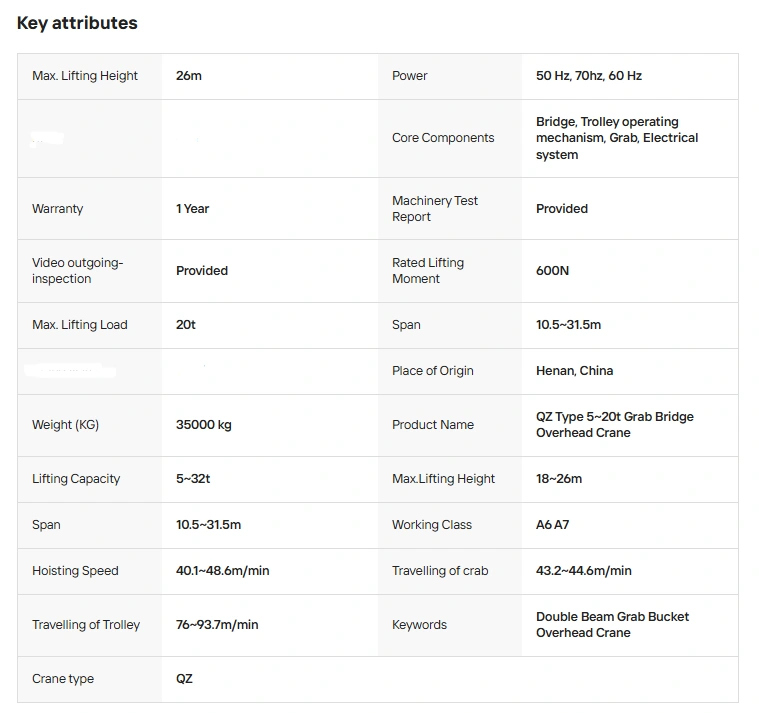The width and height of the screenshot is (759, 713).
Task: Select the Working Class A6 A7 value
Action: click(552, 525)
